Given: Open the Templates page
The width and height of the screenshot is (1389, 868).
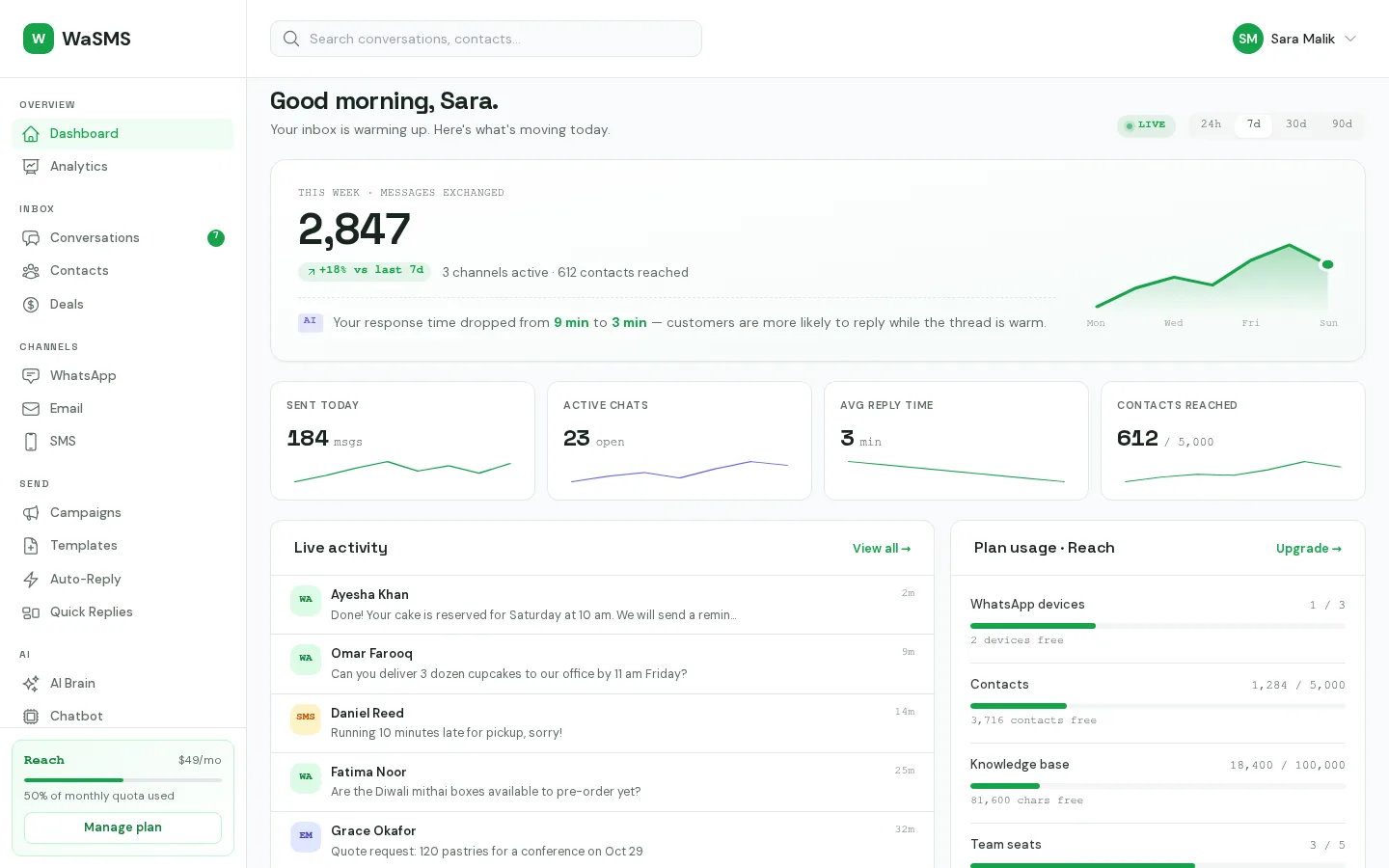Looking at the screenshot, I should pyautogui.click(x=123, y=546).
